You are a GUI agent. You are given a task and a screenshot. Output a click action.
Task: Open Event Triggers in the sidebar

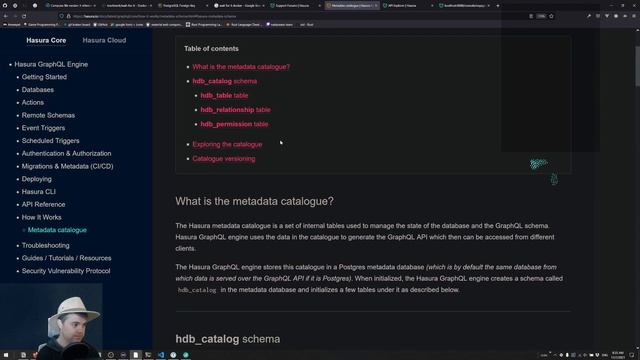pos(43,128)
